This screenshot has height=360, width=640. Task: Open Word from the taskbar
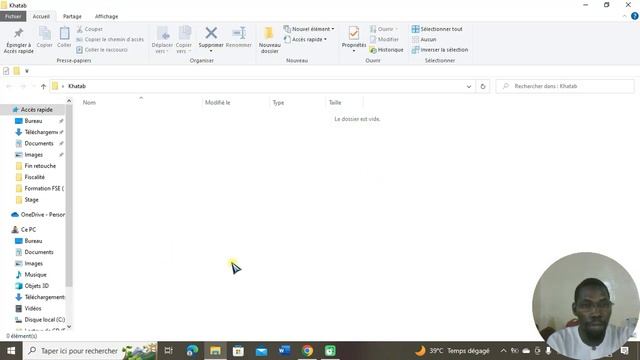(284, 351)
